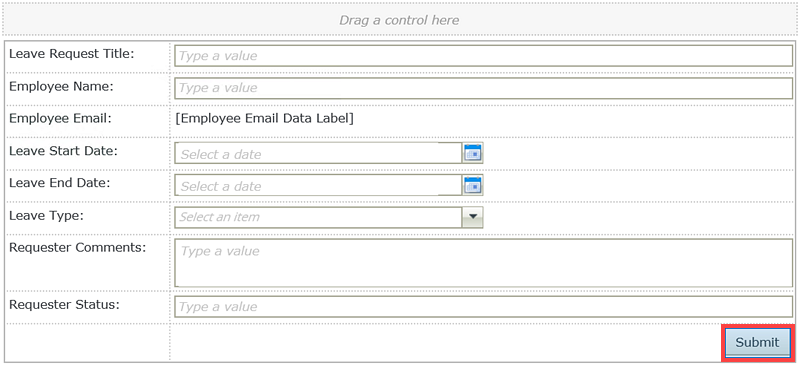The height and width of the screenshot is (366, 800).
Task: Select the 'Leave Request Title:' label
Action: (x=72, y=54)
